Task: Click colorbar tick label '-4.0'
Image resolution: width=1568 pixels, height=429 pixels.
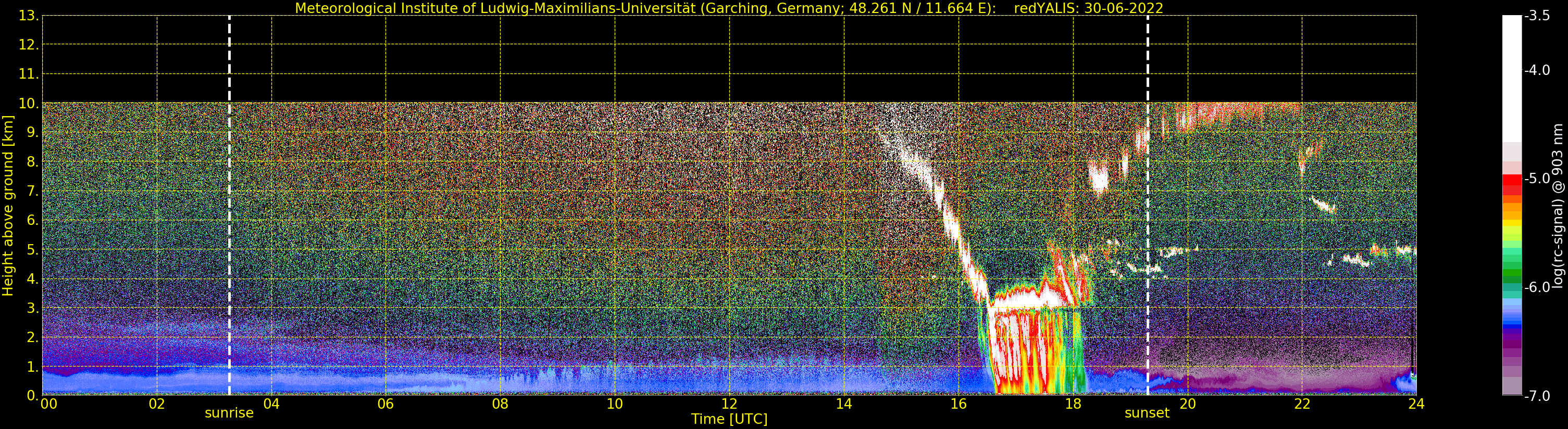Action: tap(1537, 70)
